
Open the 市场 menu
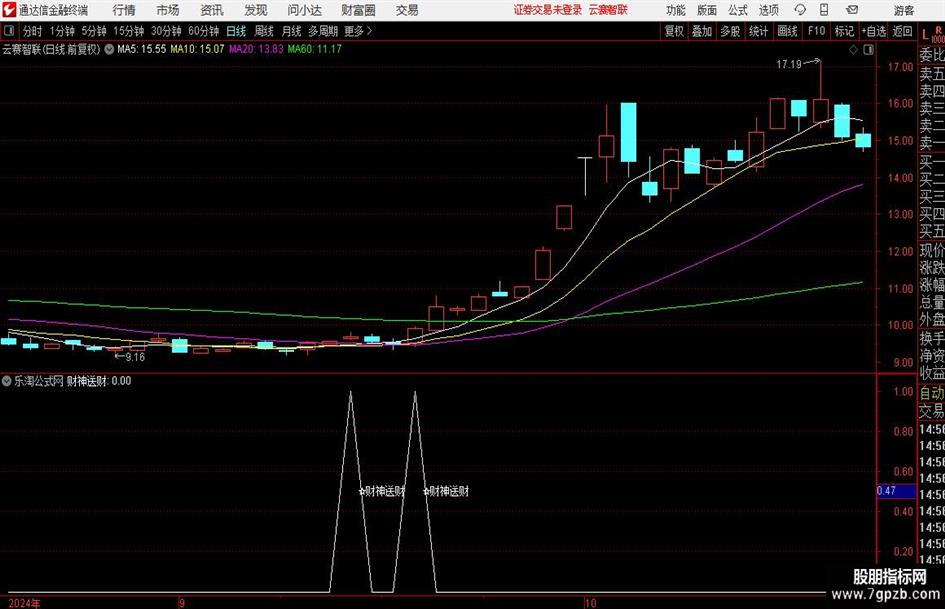pyautogui.click(x=168, y=10)
